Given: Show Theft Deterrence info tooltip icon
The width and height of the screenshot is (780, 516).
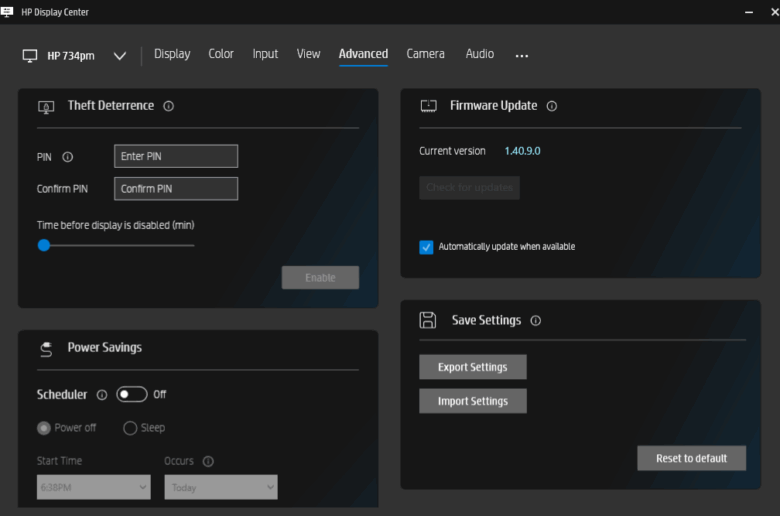Looking at the screenshot, I should [169, 106].
